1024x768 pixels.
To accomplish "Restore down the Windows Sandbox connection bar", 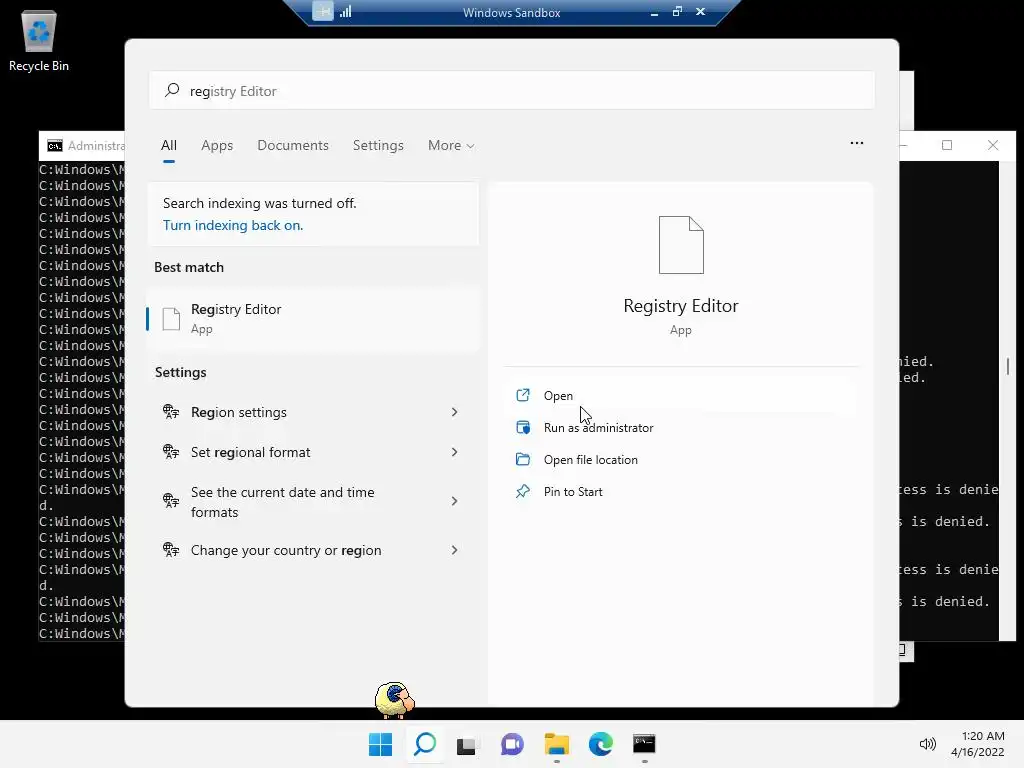I will point(677,11).
